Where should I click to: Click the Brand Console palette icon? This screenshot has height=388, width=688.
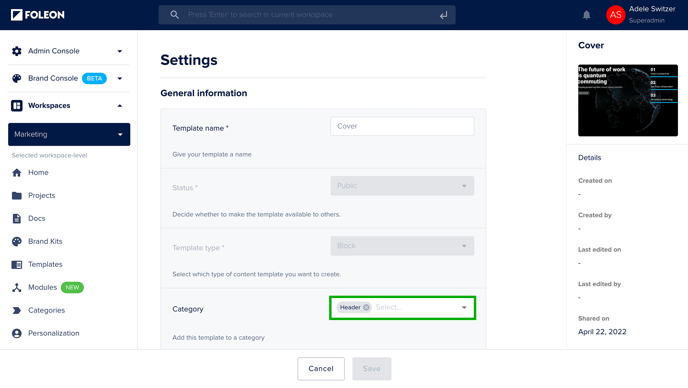[x=17, y=79]
